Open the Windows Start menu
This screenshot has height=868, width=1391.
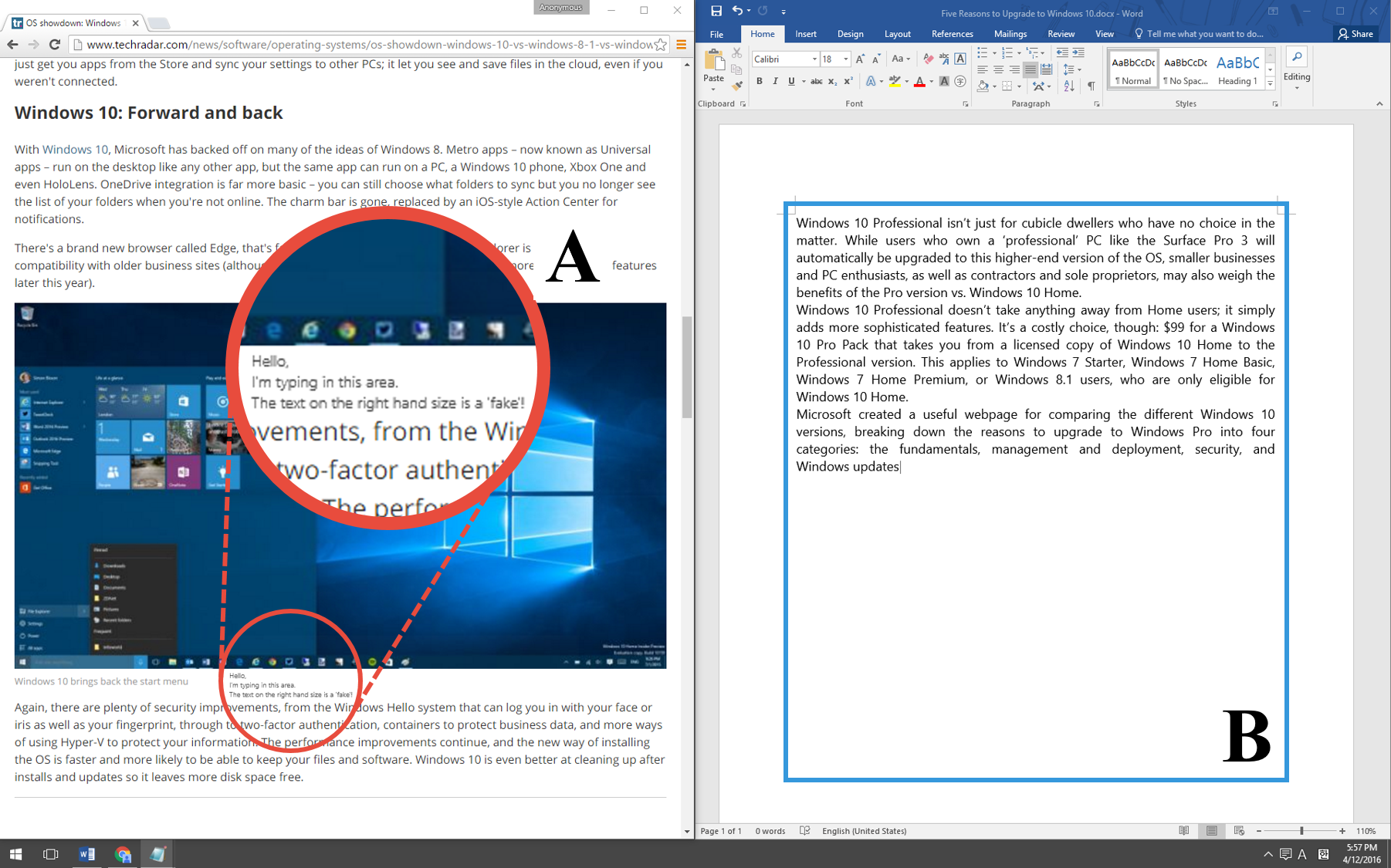coord(15,854)
